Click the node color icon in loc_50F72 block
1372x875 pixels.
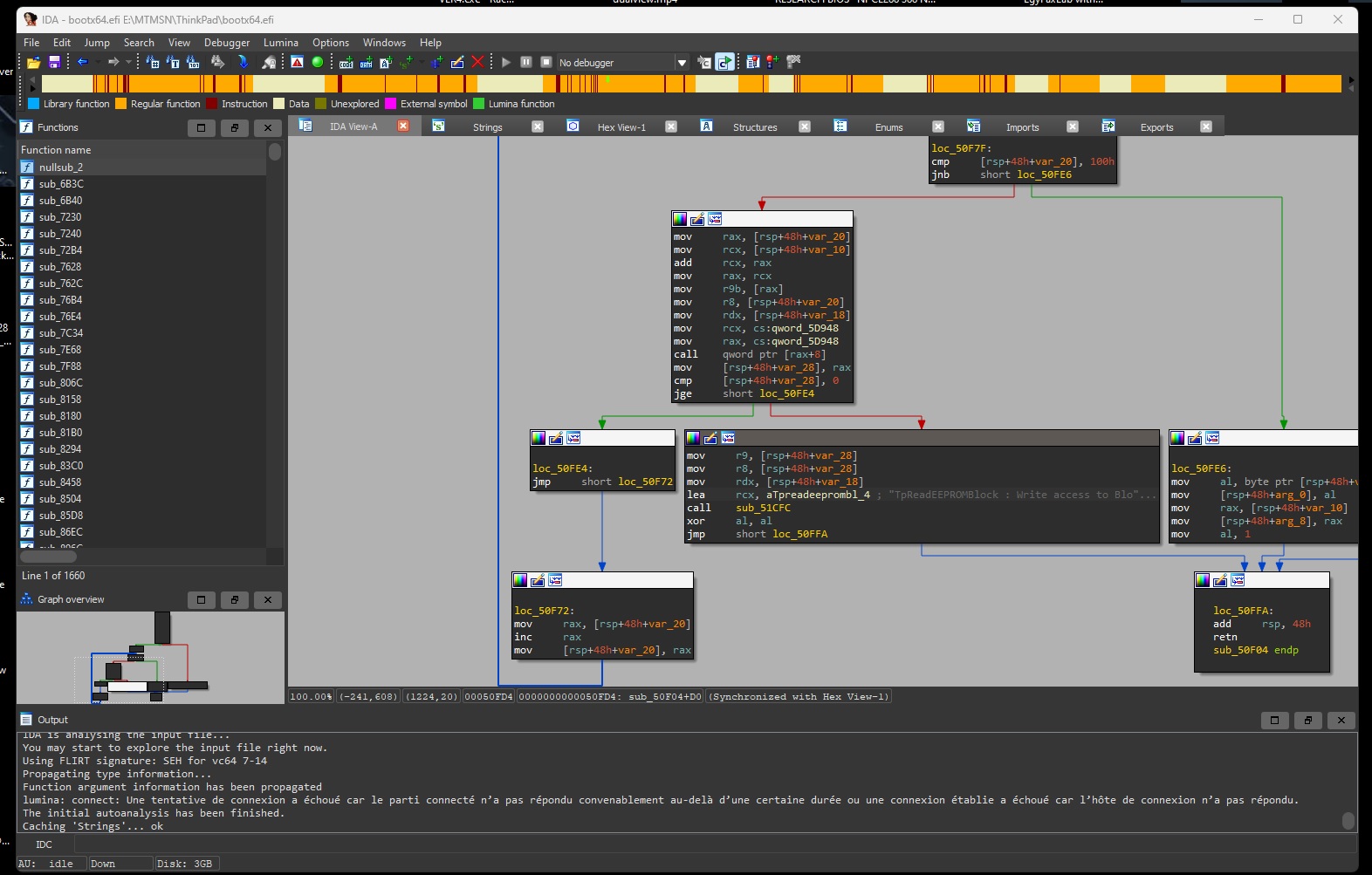520,581
